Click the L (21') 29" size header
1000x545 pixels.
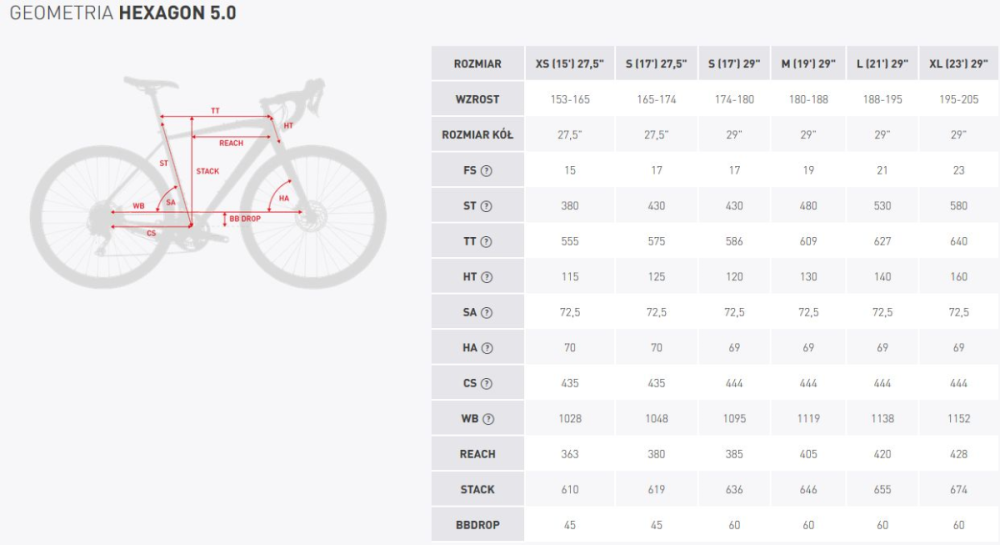click(882, 64)
